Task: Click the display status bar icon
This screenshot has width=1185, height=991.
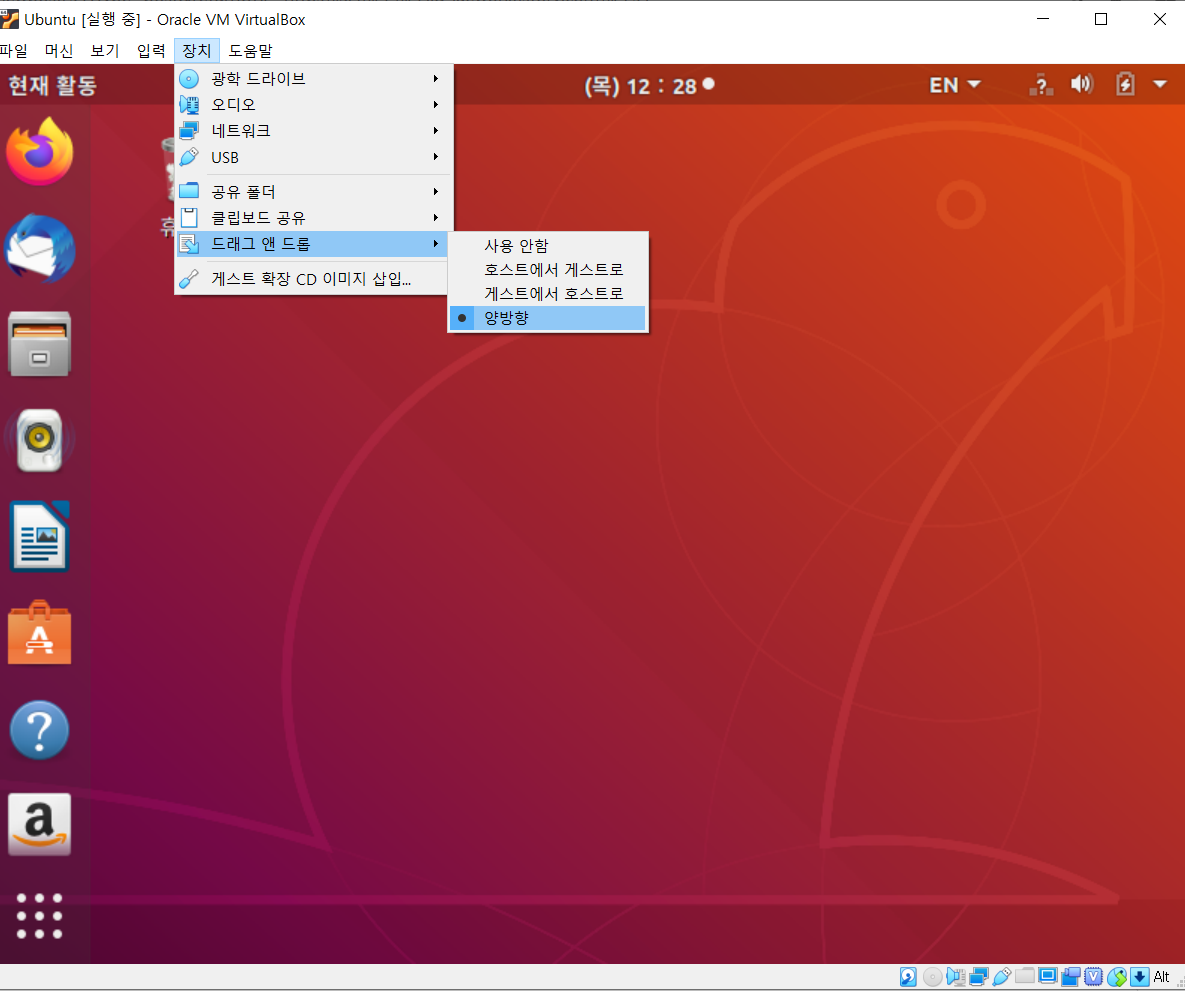Action: pos(1047,976)
